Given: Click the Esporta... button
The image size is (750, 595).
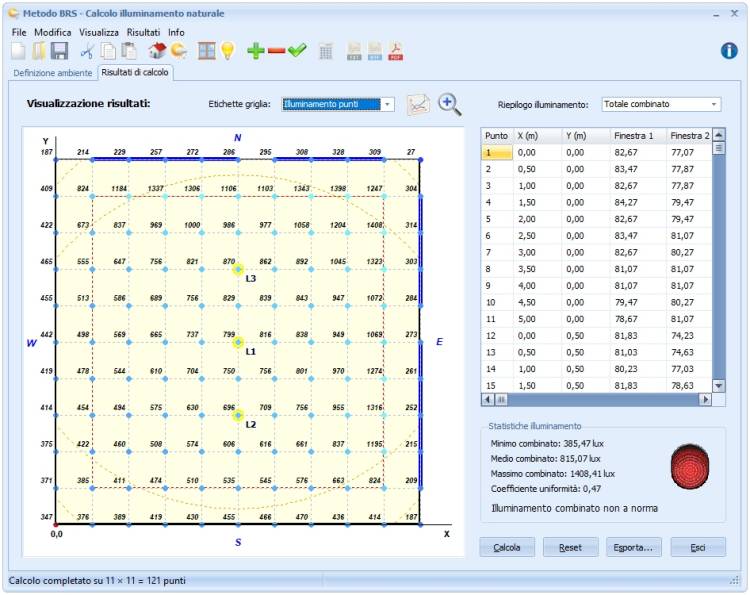Looking at the screenshot, I should click(633, 547).
